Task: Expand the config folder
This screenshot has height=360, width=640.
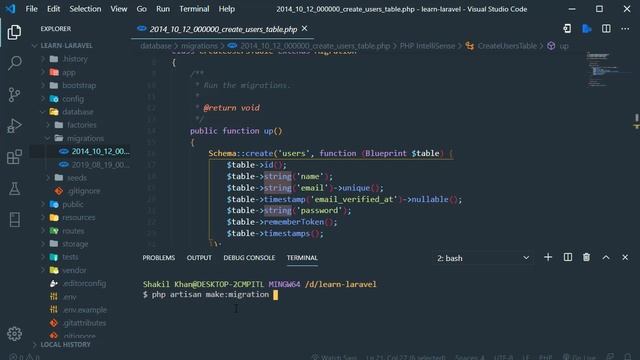Action: point(73,99)
